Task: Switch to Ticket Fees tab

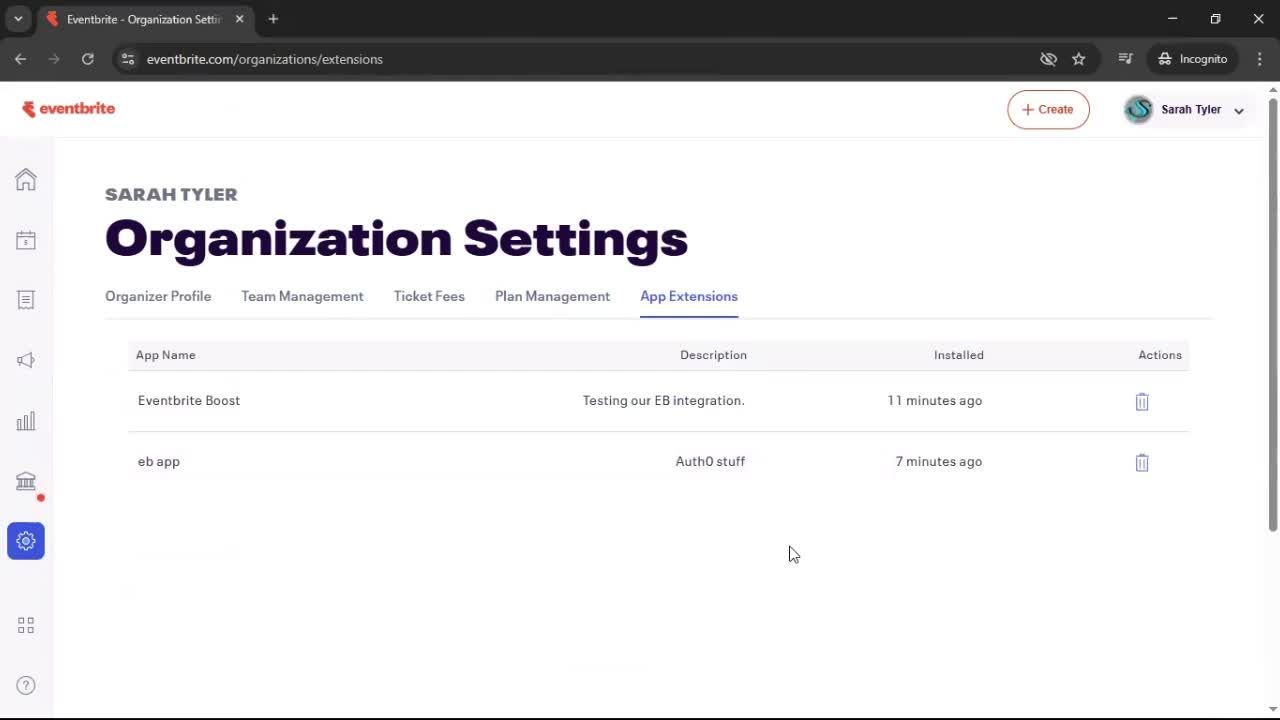Action: (429, 296)
